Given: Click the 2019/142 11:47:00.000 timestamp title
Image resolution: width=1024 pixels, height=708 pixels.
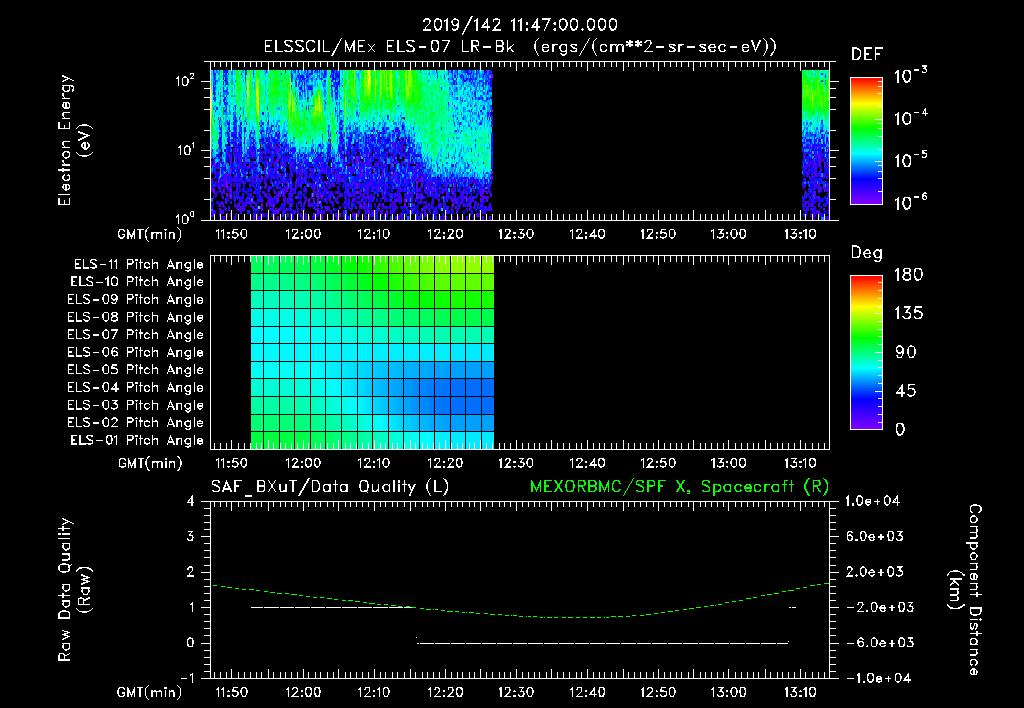Looking at the screenshot, I should [519, 25].
